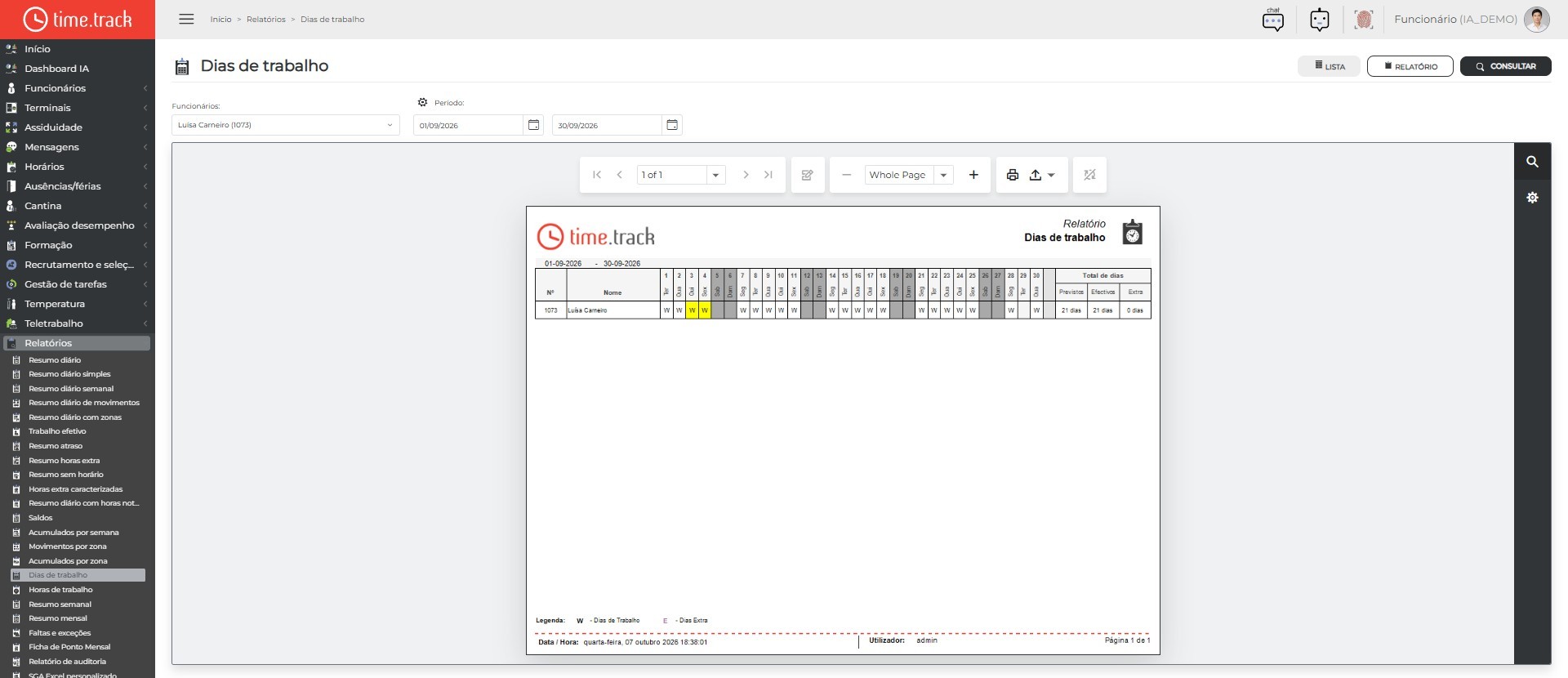Zoom in the report with plus
This screenshot has height=678, width=1568.
tap(973, 175)
